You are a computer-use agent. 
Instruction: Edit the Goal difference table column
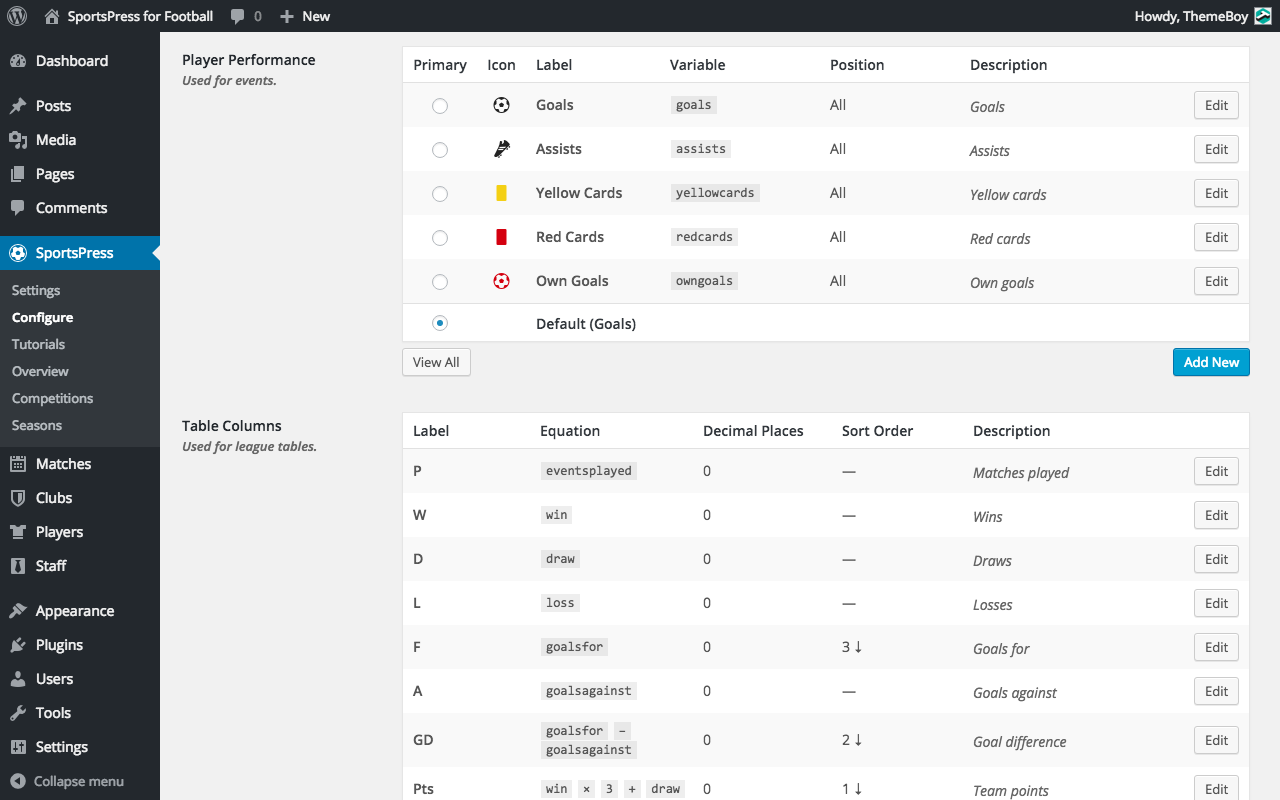tap(1216, 741)
